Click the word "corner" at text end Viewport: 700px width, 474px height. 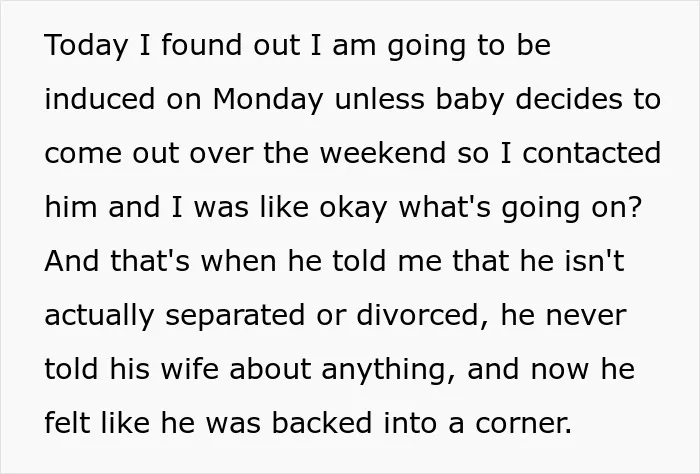(x=523, y=424)
